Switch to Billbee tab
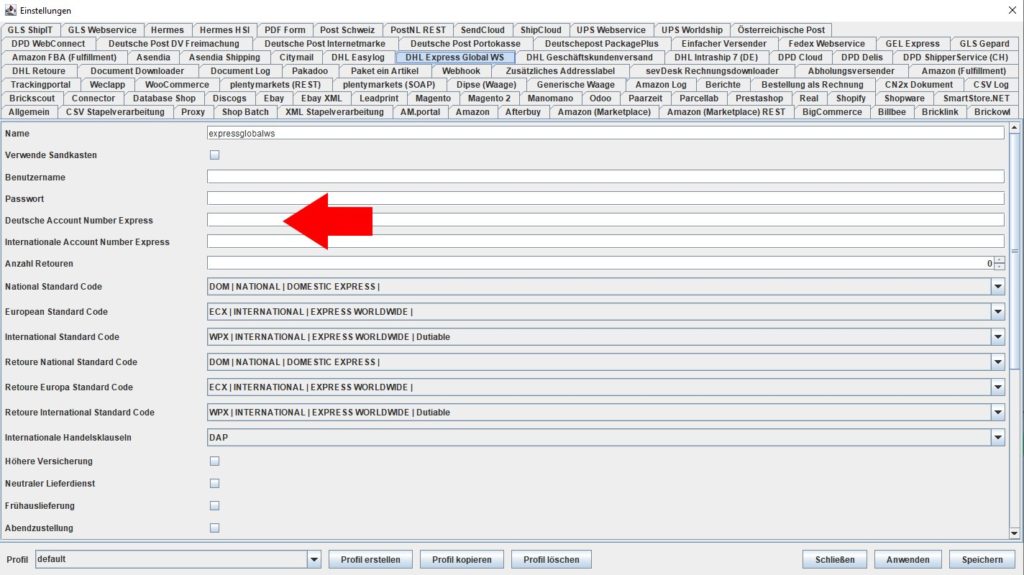The height and width of the screenshot is (575, 1024). [891, 112]
